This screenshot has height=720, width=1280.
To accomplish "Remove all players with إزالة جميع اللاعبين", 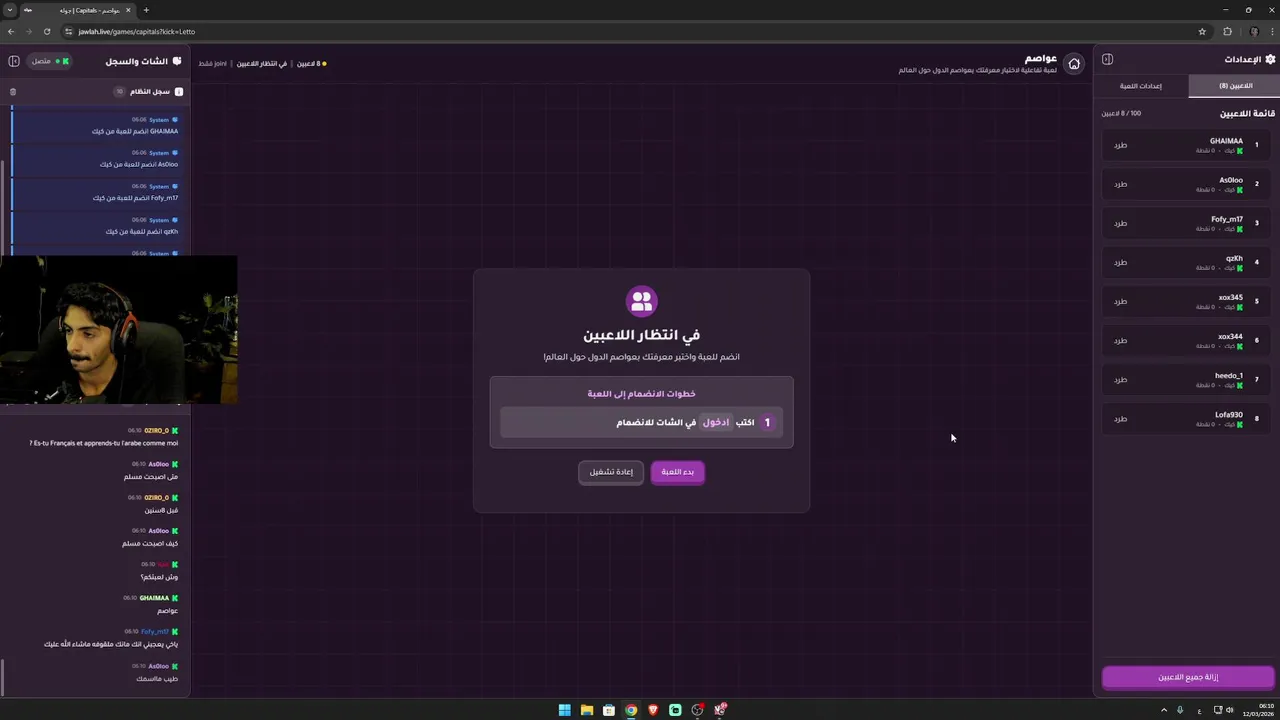I will (x=1188, y=677).
